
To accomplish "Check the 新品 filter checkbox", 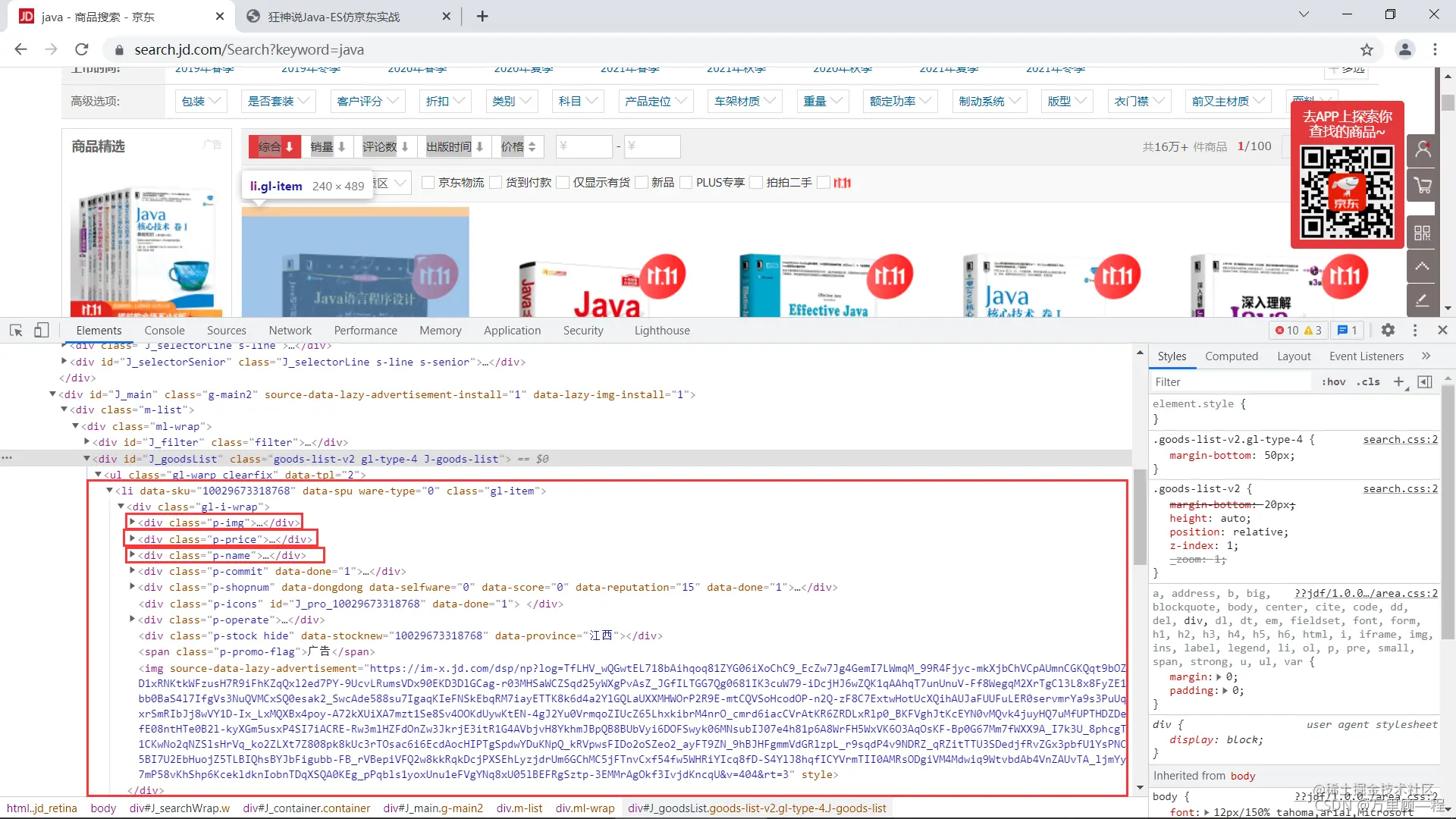I will click(x=642, y=183).
